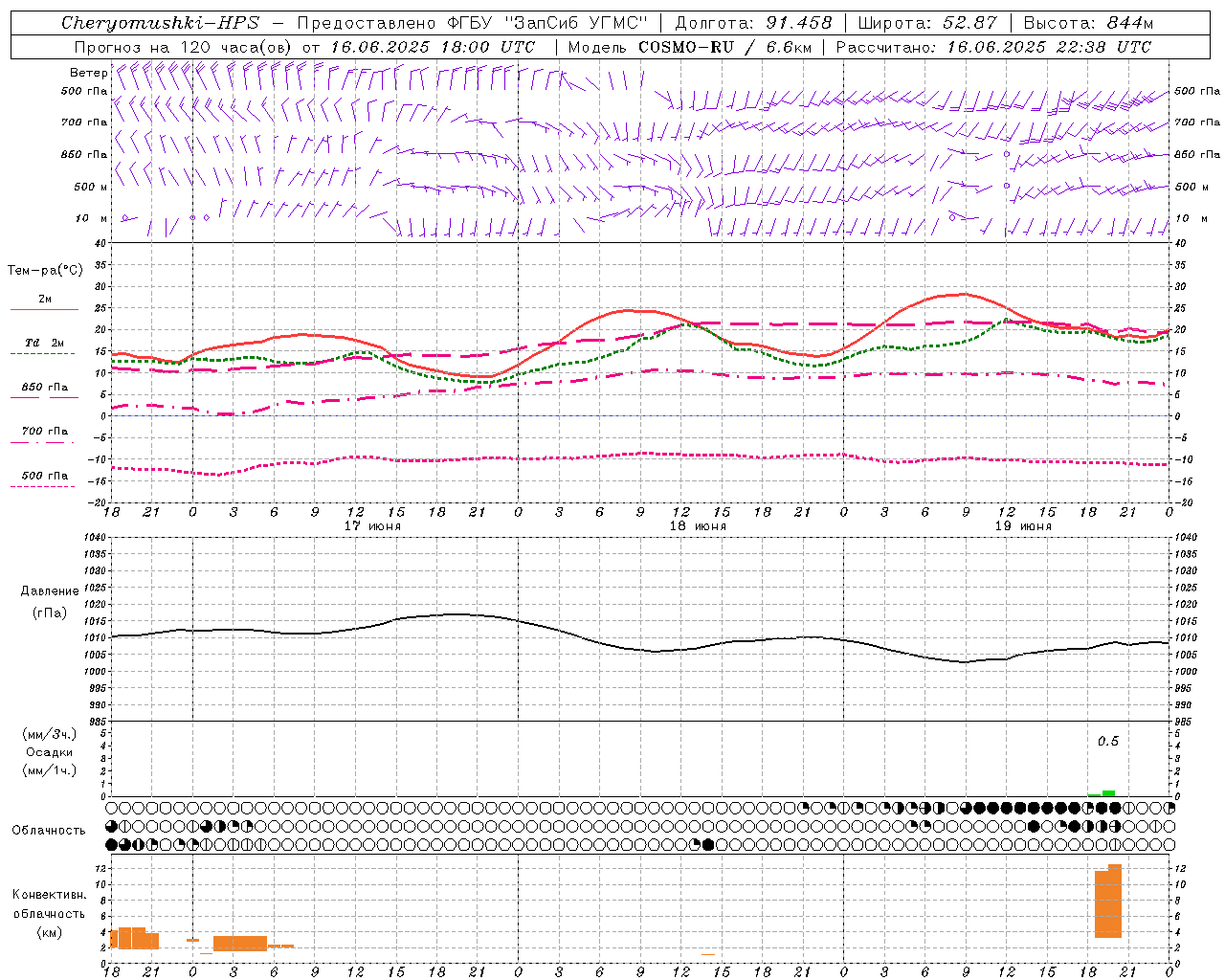Click the 10 м wind level label on left
This screenshot has width=1225, height=980.
tap(91, 218)
